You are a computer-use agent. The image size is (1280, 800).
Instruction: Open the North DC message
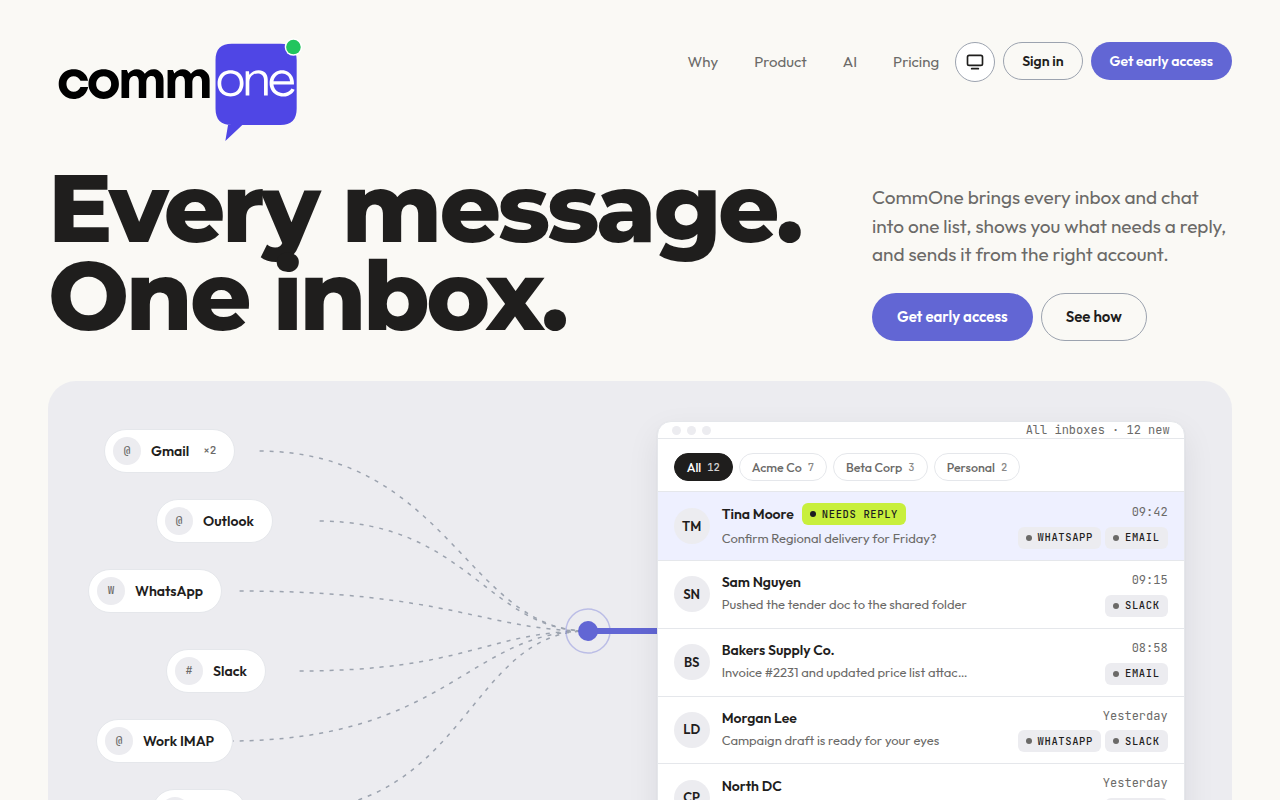(921, 783)
